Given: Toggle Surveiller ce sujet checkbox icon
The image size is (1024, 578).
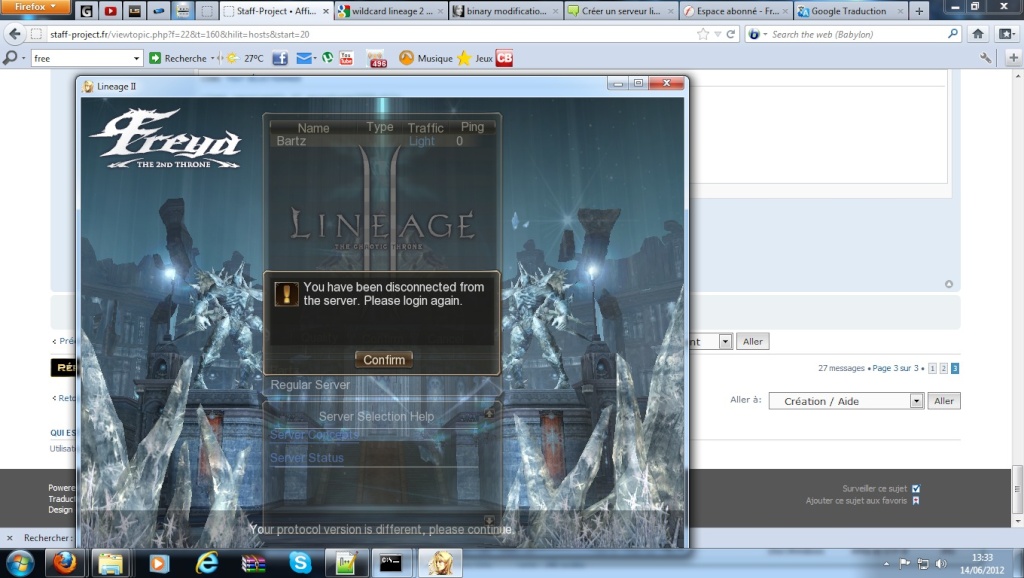Looking at the screenshot, I should (x=916, y=489).
